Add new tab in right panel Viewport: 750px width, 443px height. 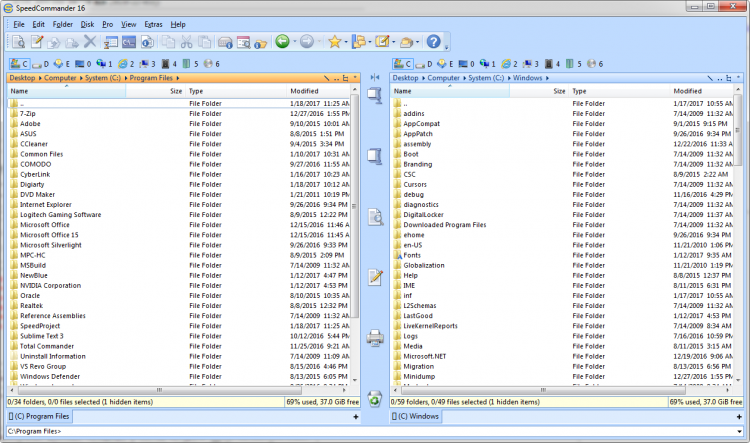(x=739, y=417)
